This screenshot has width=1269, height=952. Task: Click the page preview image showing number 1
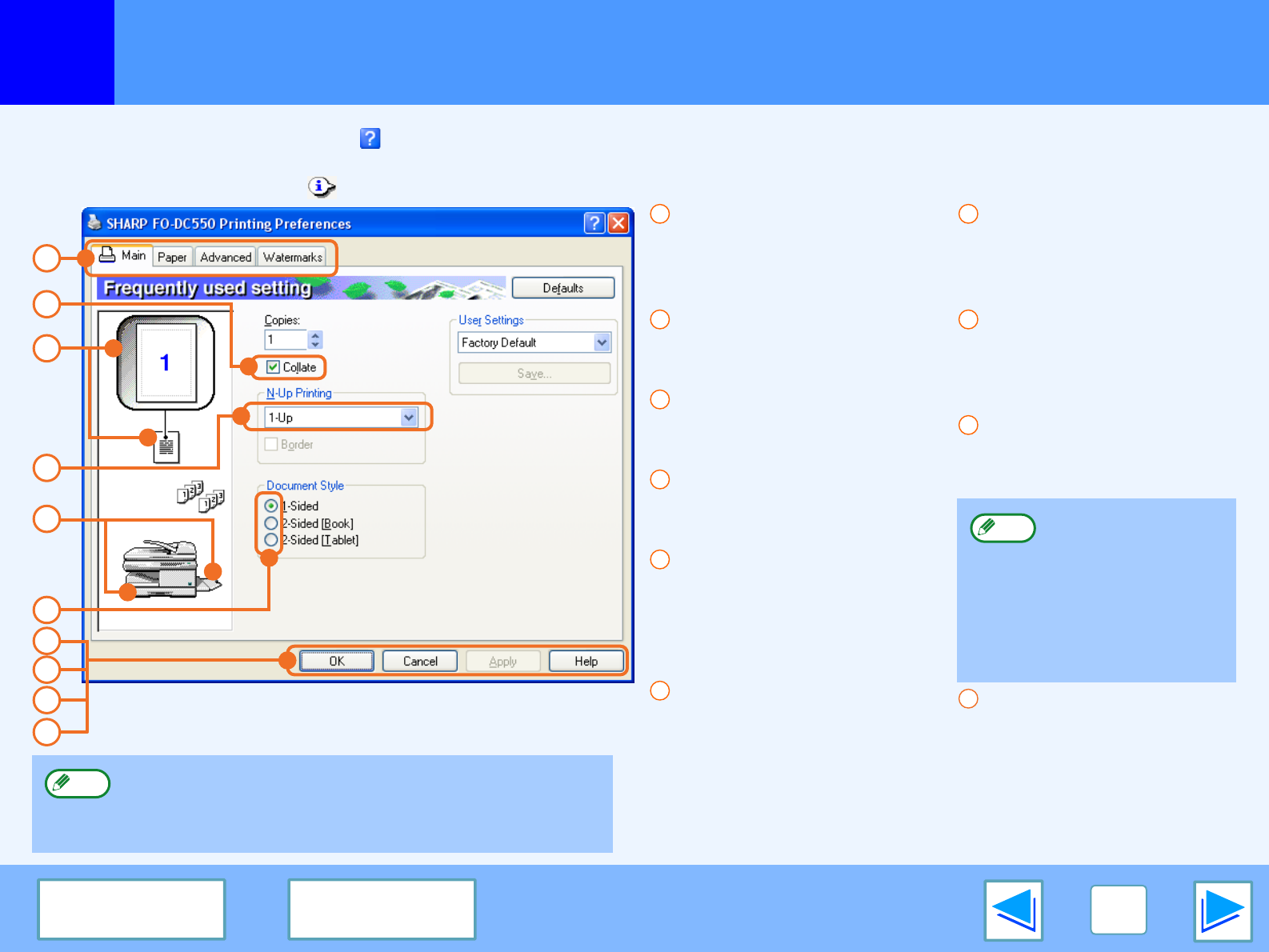pyautogui.click(x=166, y=362)
